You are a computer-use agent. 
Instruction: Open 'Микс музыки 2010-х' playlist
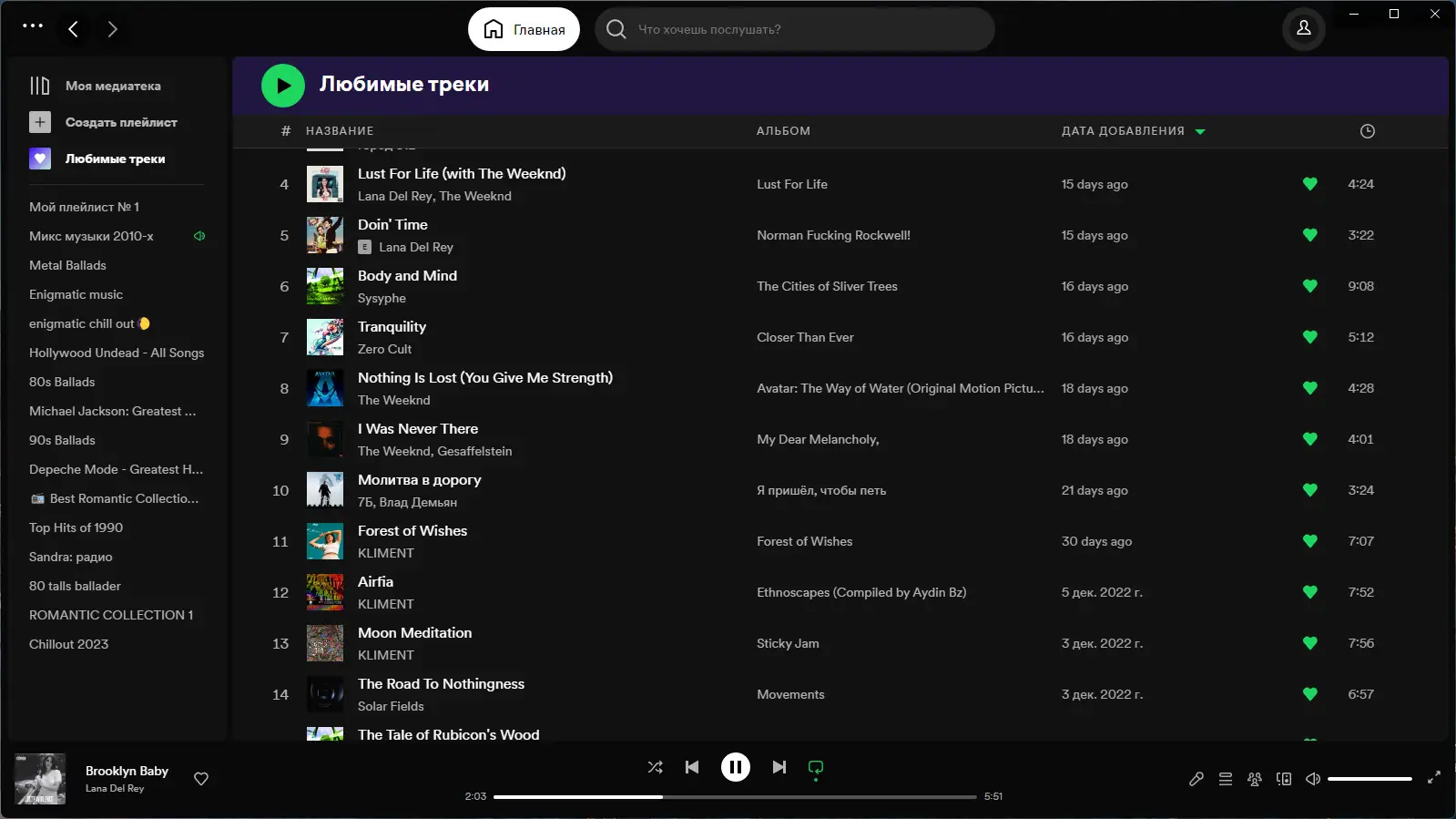click(91, 236)
